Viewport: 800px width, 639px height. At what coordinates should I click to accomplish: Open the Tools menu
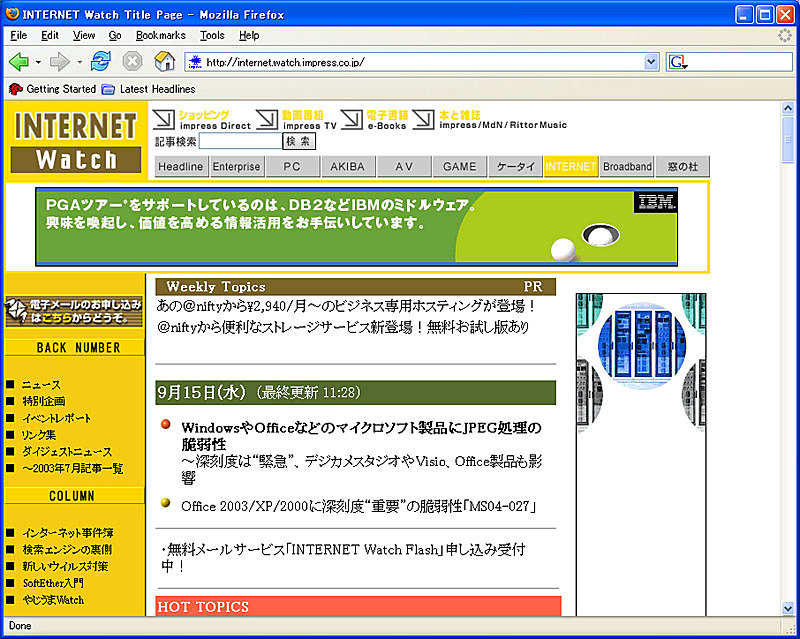pos(212,35)
